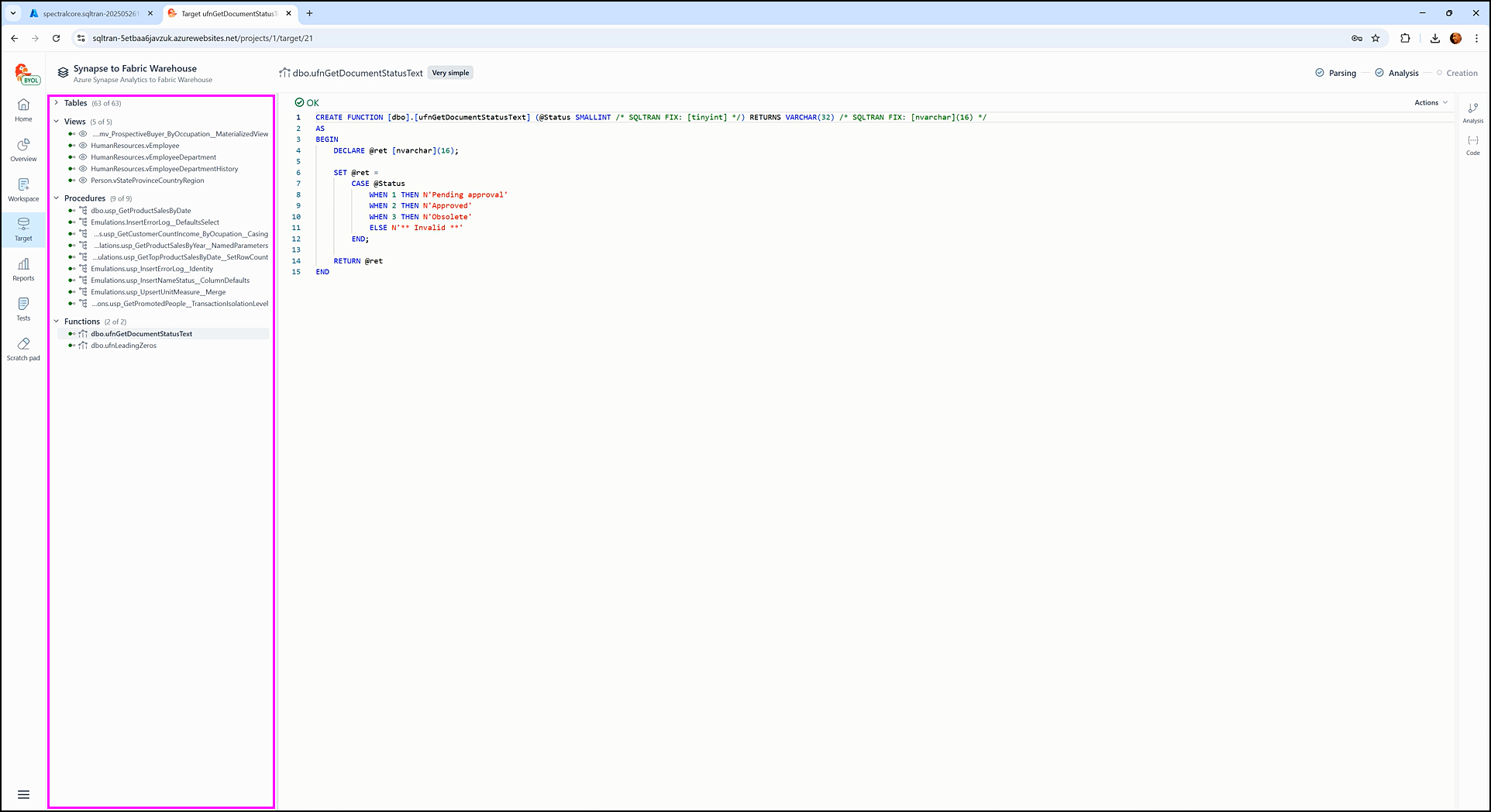Open the Tests section

(23, 308)
